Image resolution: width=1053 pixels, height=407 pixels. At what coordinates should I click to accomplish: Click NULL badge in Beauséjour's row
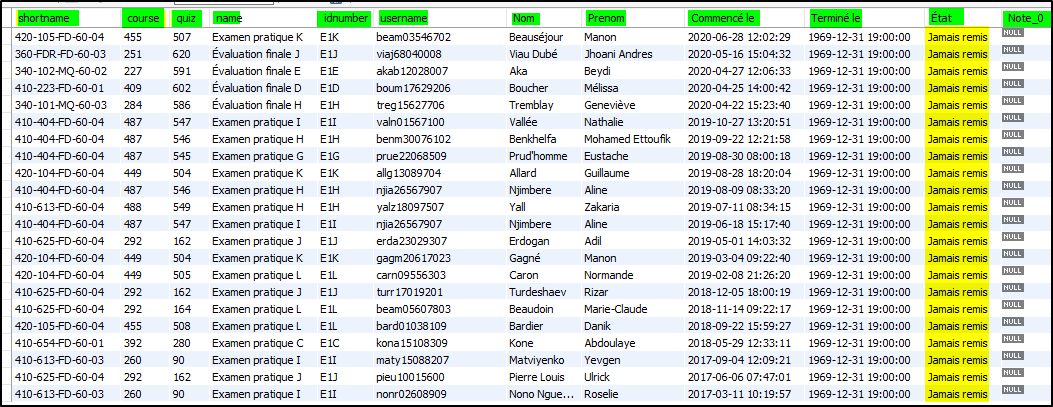[x=1011, y=36]
